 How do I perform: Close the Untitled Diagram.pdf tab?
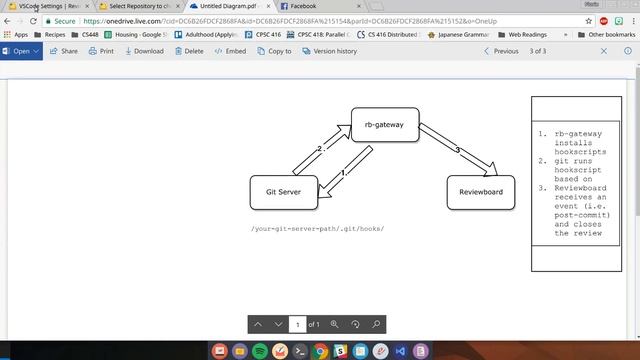pos(268,6)
